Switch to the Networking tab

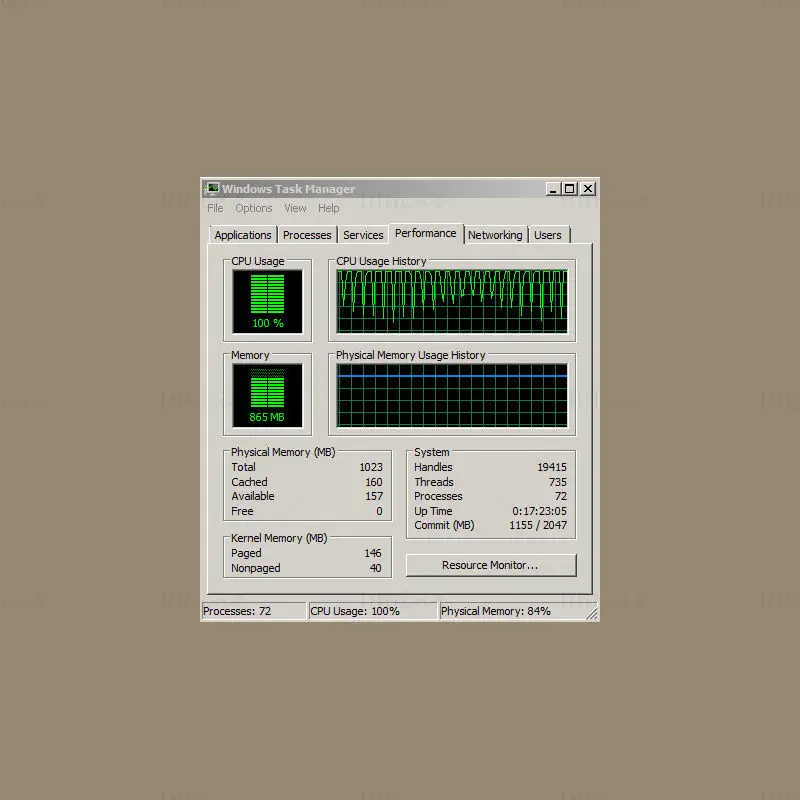(x=495, y=235)
